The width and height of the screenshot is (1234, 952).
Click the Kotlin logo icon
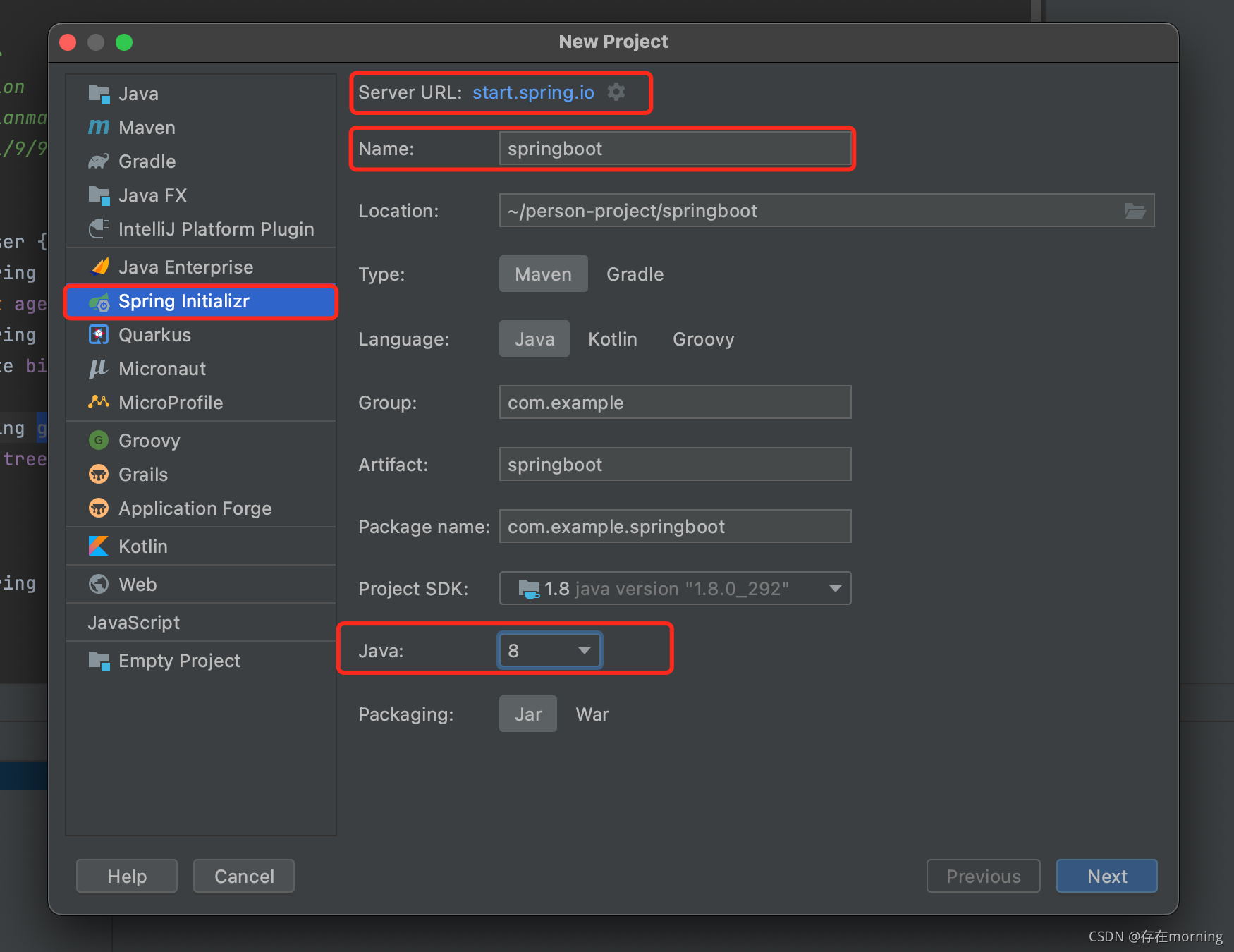[99, 547]
